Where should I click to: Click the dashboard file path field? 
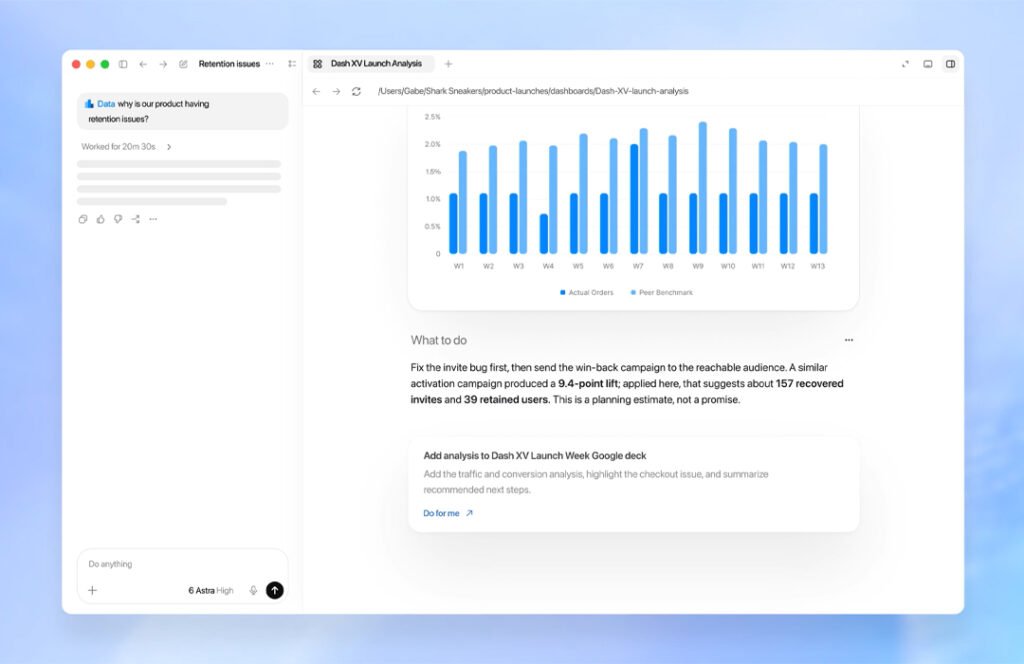pyautogui.click(x=533, y=91)
